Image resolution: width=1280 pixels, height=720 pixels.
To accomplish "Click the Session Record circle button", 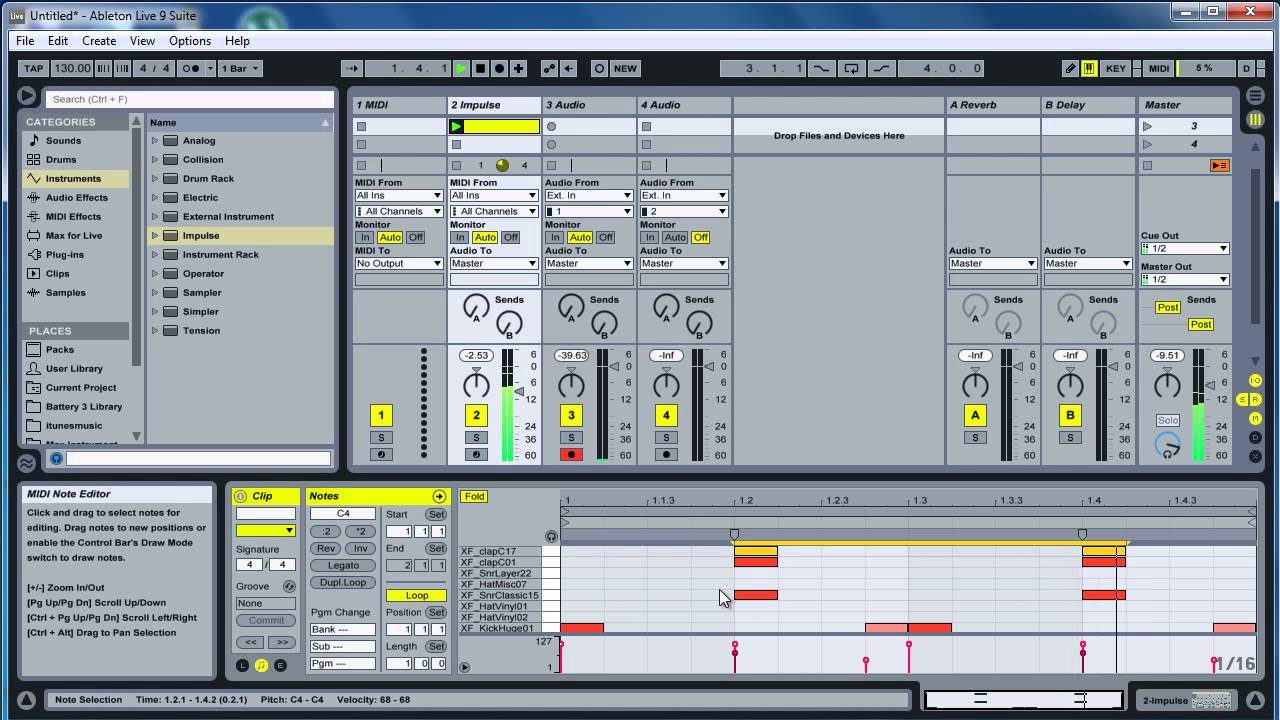I will (599, 68).
